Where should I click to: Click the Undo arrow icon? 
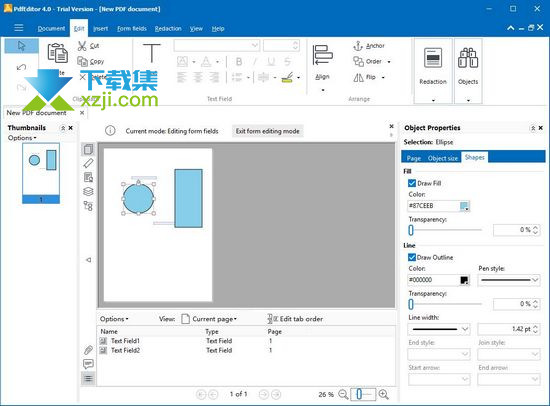click(x=21, y=67)
